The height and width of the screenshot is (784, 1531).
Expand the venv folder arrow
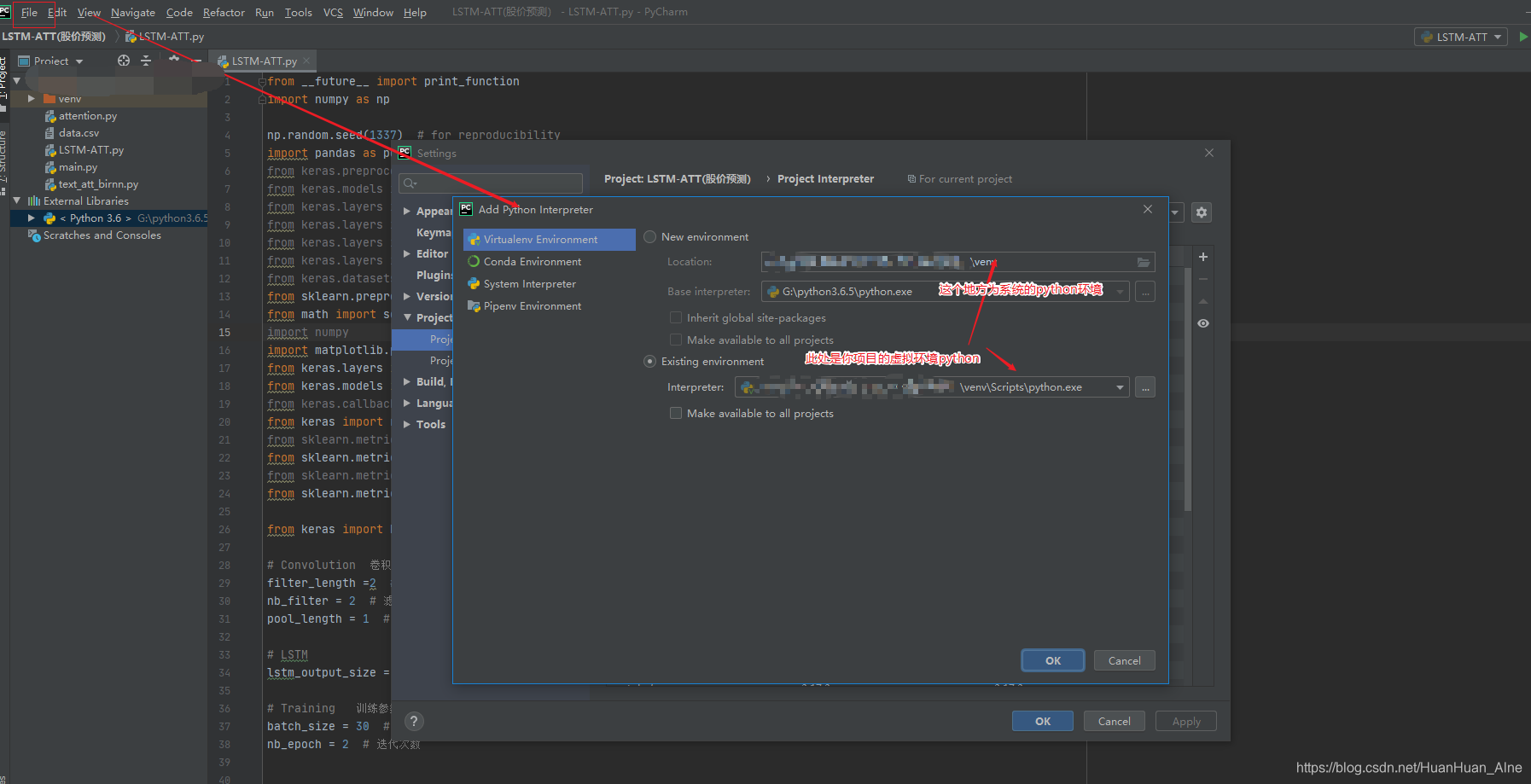click(x=32, y=99)
